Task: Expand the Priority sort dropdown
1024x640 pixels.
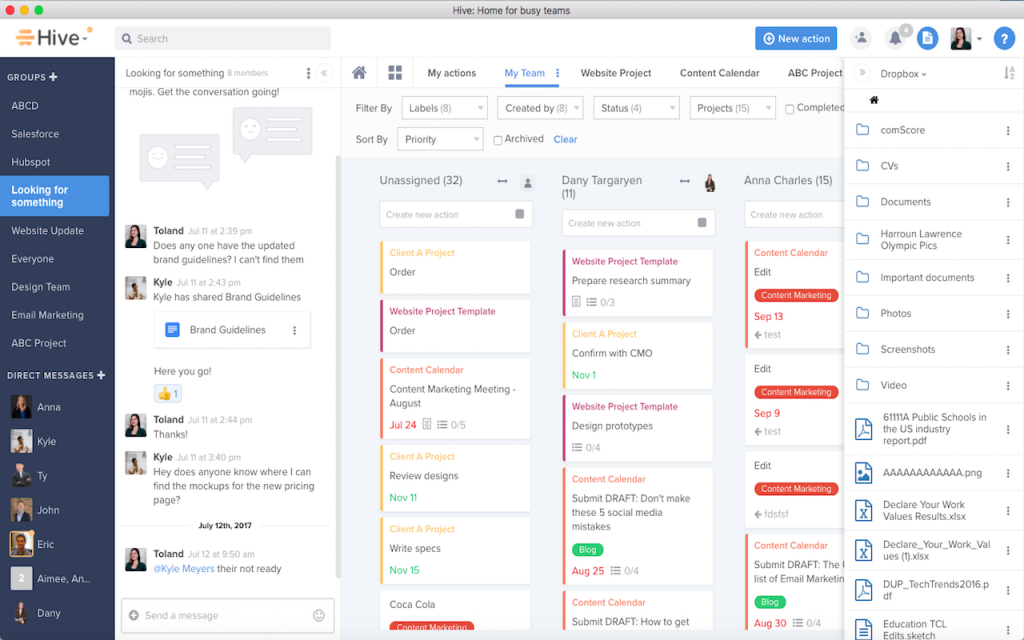Action: 440,139
